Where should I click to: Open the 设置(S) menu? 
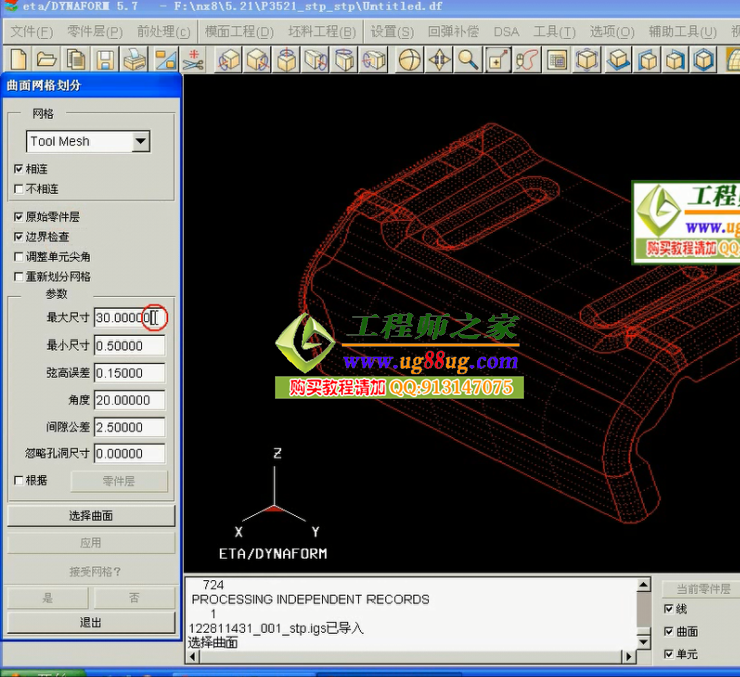pos(392,32)
